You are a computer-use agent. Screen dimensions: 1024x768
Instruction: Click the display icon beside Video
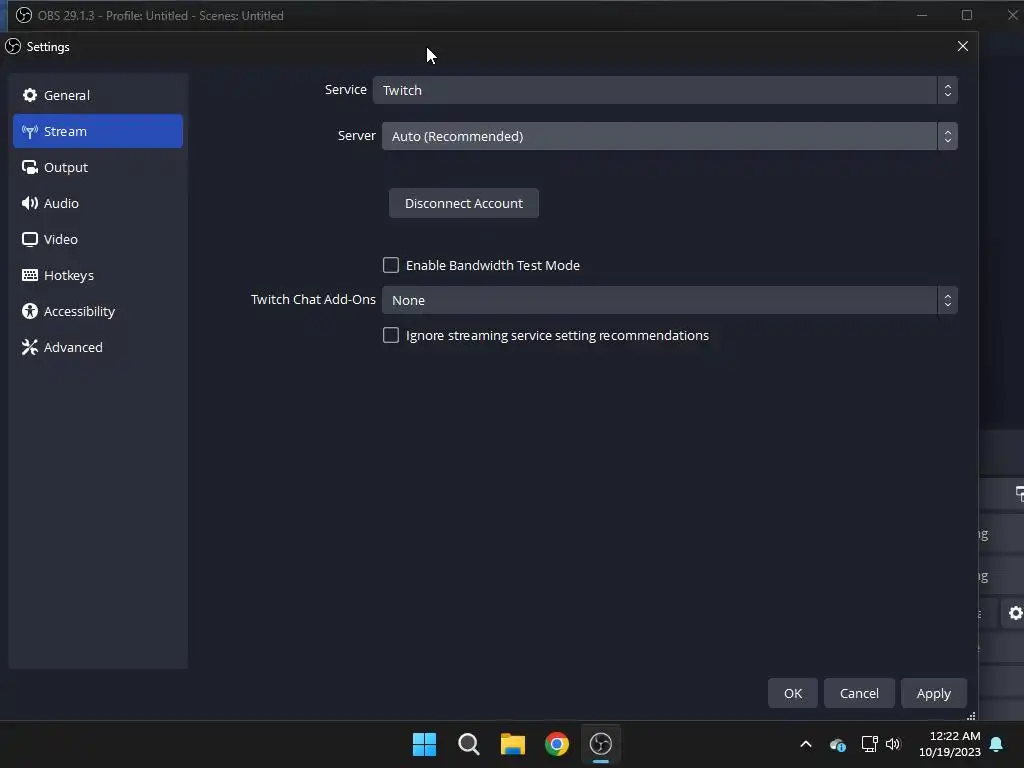(29, 239)
